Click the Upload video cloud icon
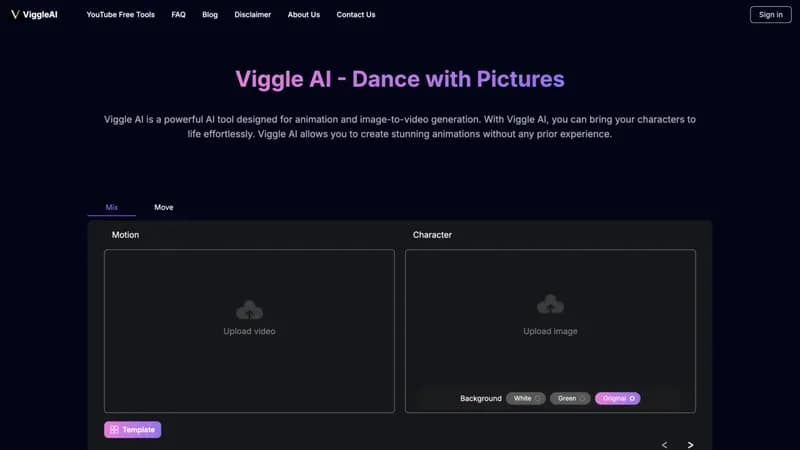The image size is (800, 450). (x=249, y=309)
